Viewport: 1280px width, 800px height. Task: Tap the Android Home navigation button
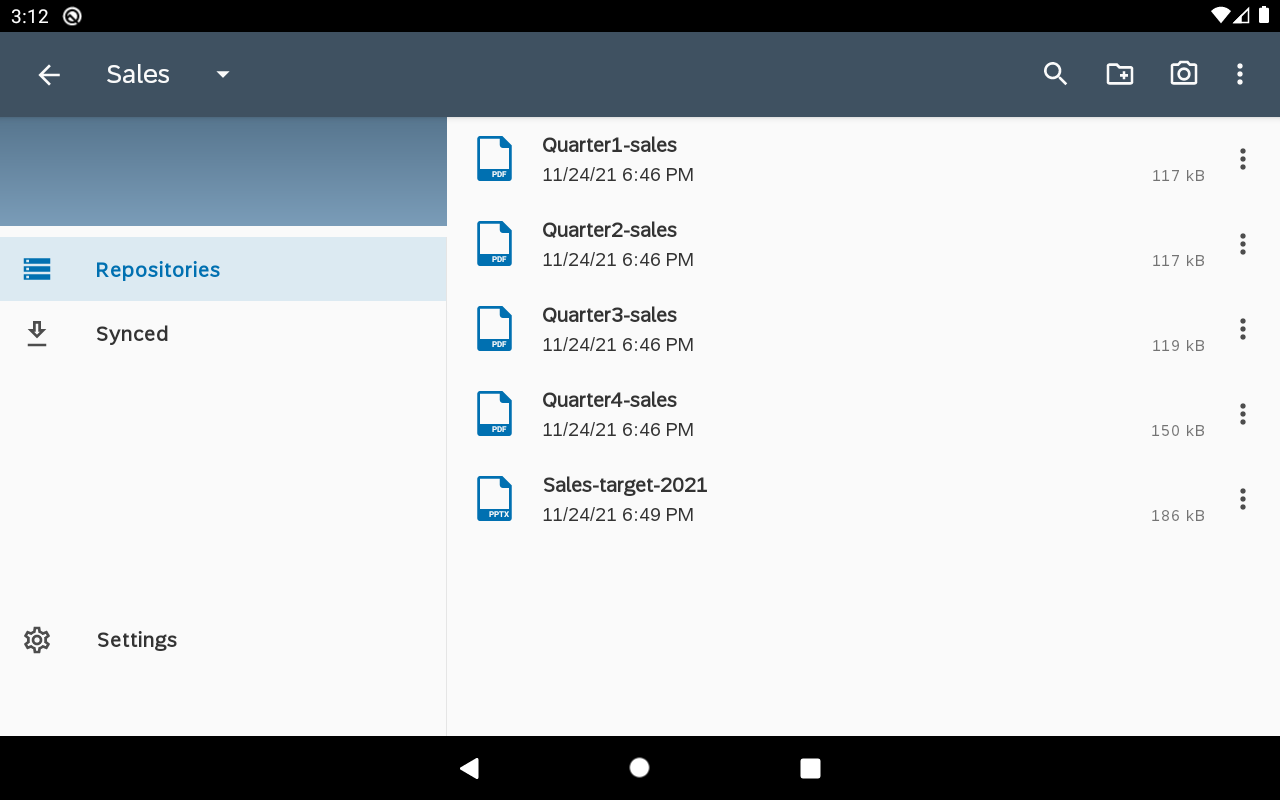click(x=640, y=768)
